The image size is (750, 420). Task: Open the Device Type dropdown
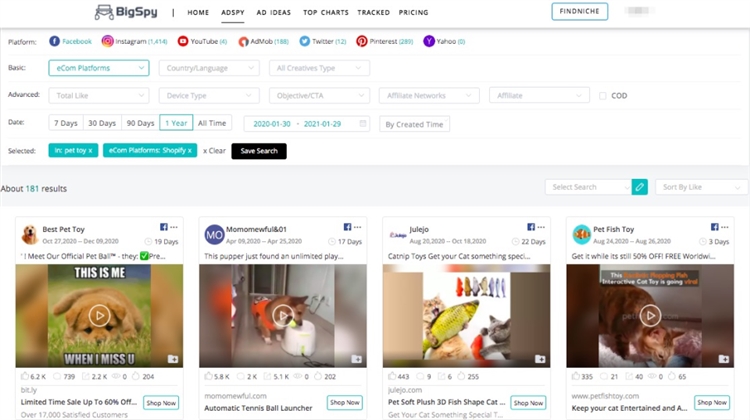point(209,96)
